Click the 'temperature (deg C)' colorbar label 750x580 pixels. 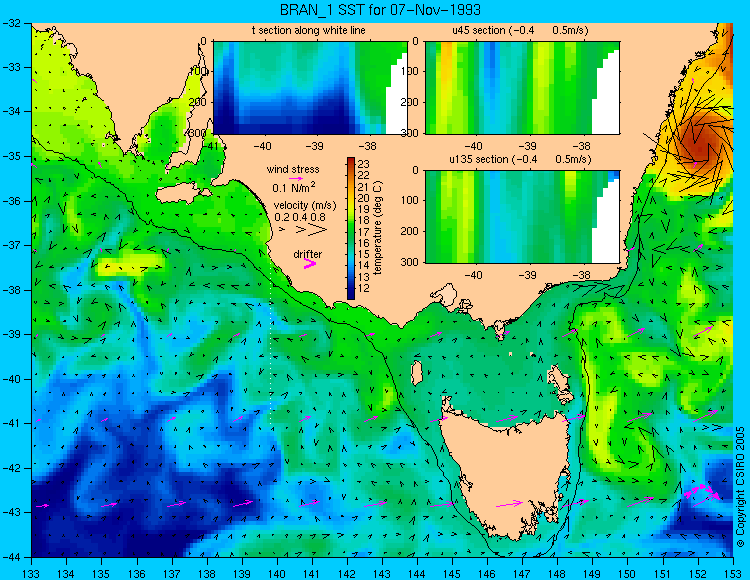(378, 228)
